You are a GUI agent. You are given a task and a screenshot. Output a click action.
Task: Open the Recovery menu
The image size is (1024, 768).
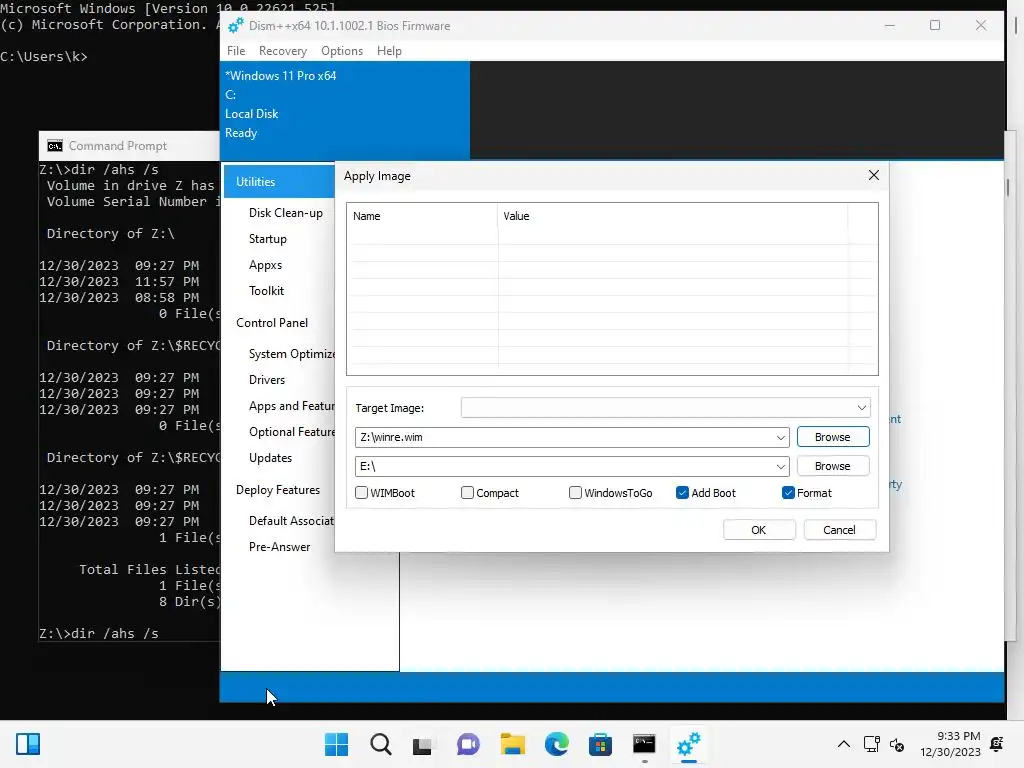[x=283, y=51]
